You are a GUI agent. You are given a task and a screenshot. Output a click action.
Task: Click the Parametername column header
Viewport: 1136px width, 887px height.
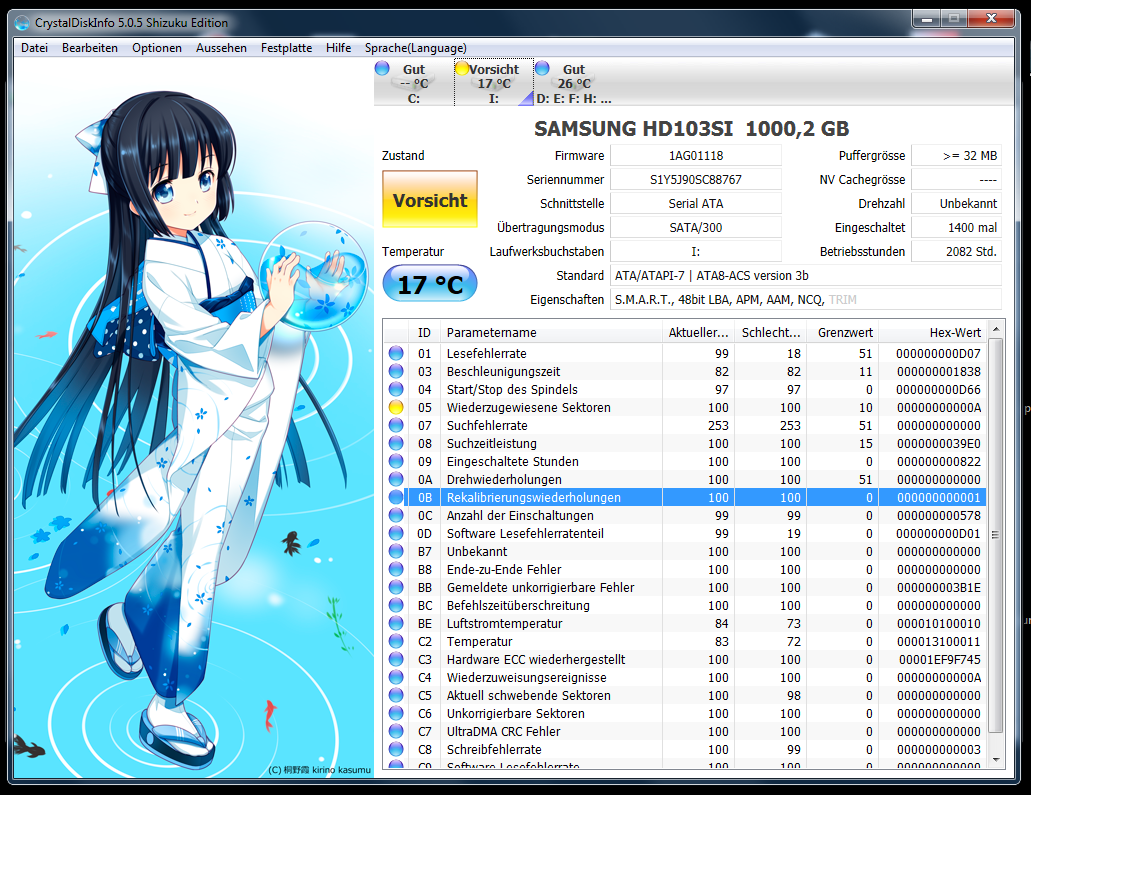(x=551, y=332)
